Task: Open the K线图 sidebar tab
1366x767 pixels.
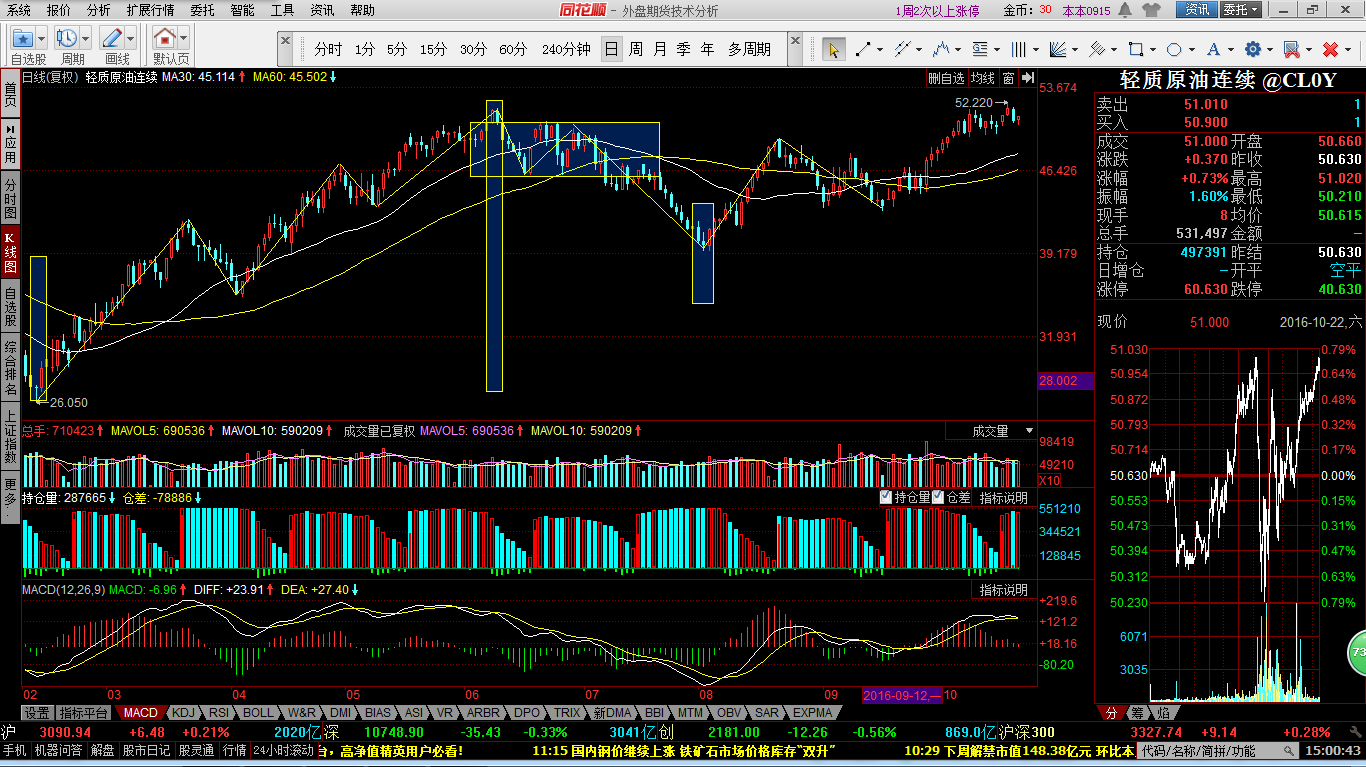Action: pos(10,252)
